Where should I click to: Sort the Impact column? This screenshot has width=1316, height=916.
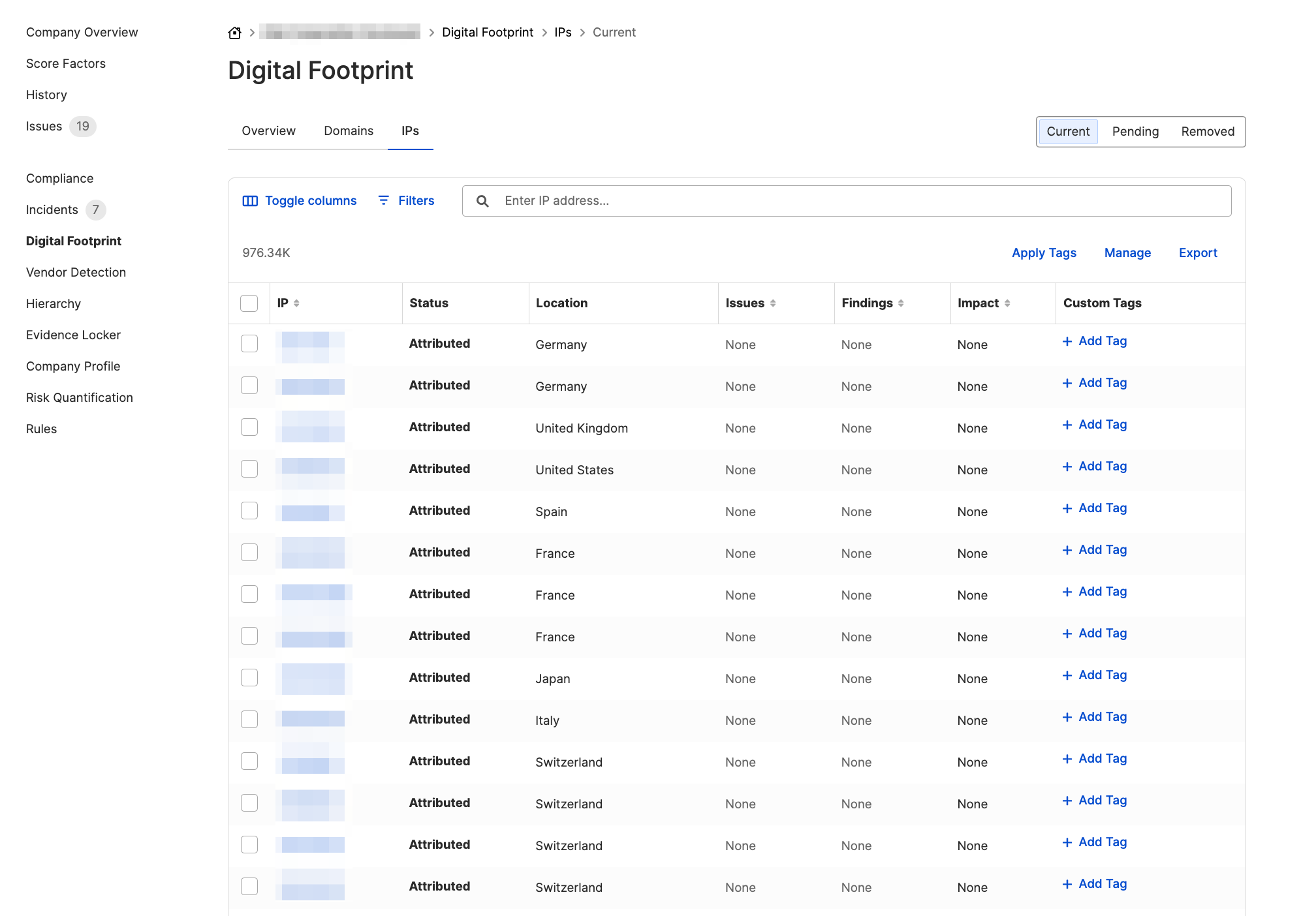1008,303
